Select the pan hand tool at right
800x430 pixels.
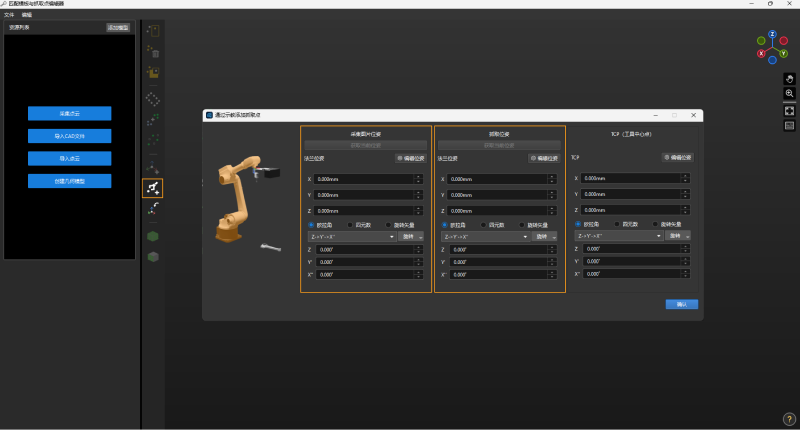789,79
